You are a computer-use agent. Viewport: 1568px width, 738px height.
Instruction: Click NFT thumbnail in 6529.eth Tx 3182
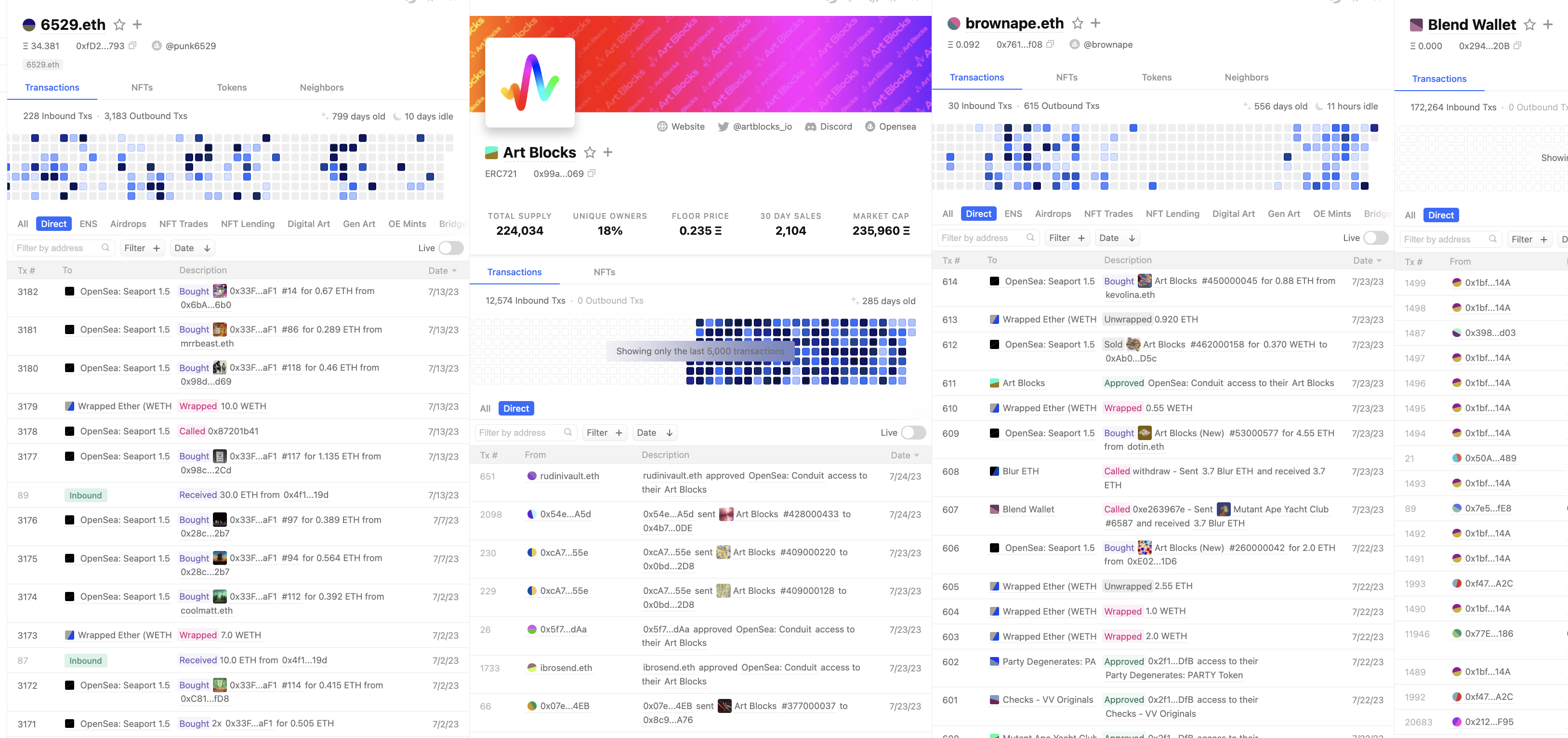[x=220, y=291]
